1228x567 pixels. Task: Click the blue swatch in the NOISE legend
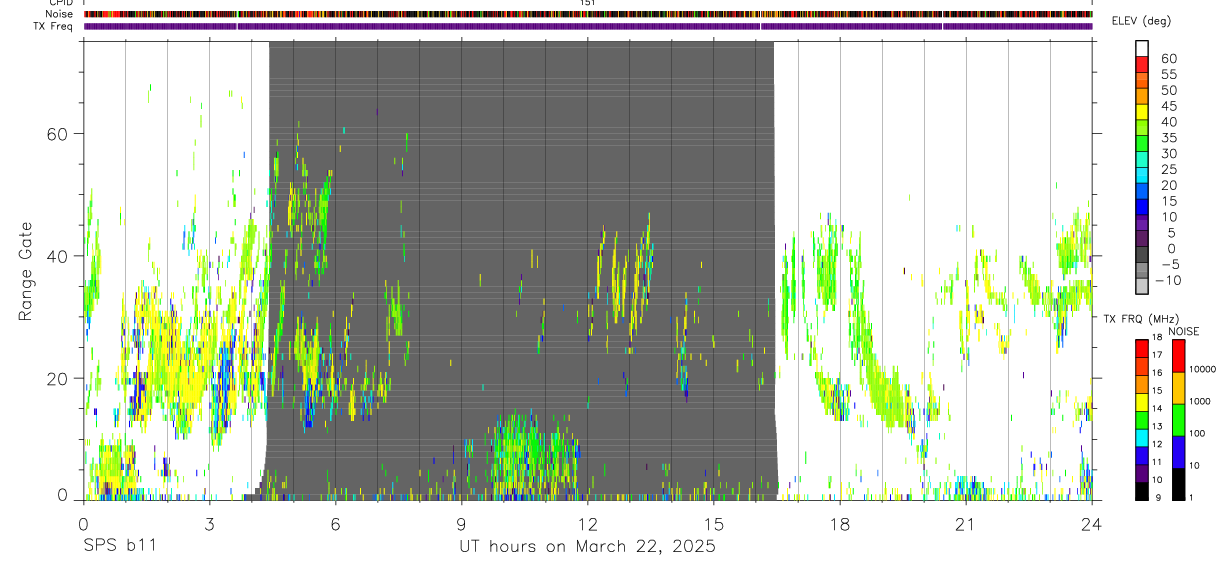[x=1177, y=451]
